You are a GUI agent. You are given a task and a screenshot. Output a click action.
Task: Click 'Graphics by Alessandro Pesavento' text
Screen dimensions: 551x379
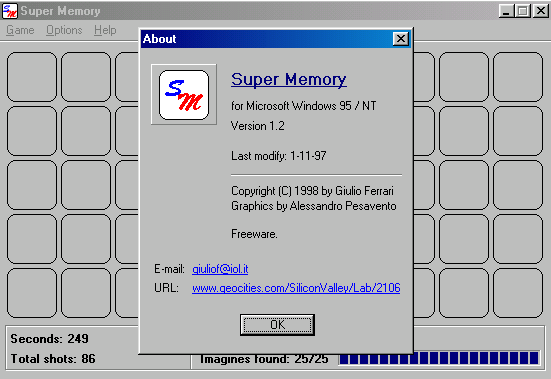coord(313,206)
